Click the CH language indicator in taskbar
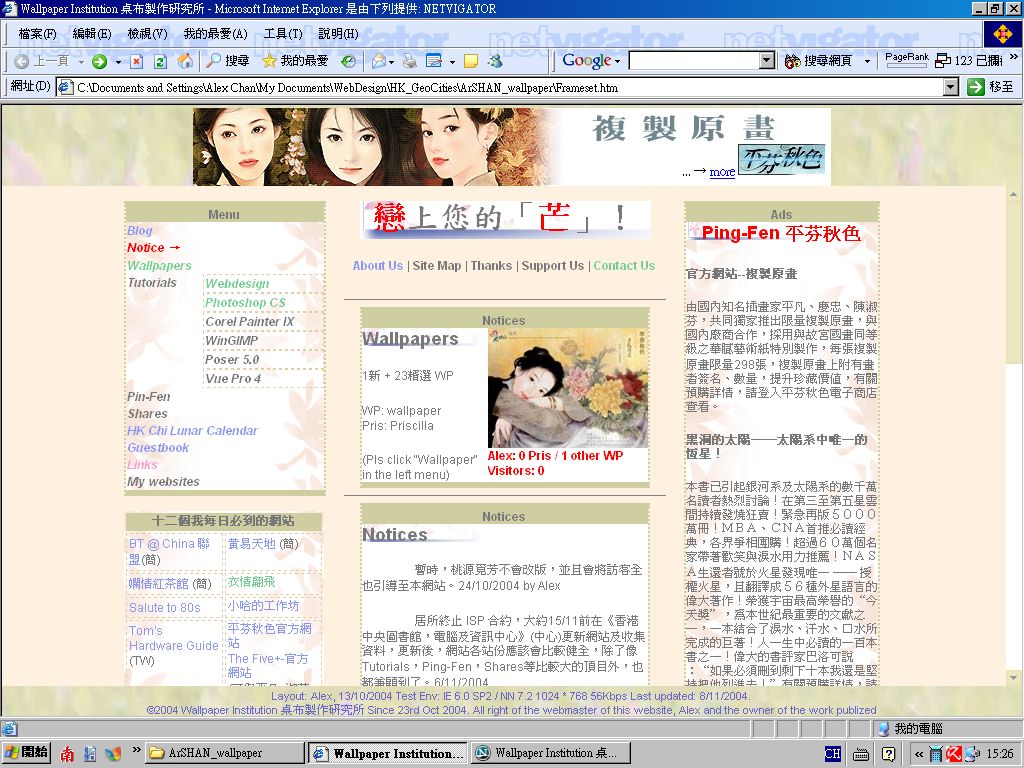 (833, 754)
